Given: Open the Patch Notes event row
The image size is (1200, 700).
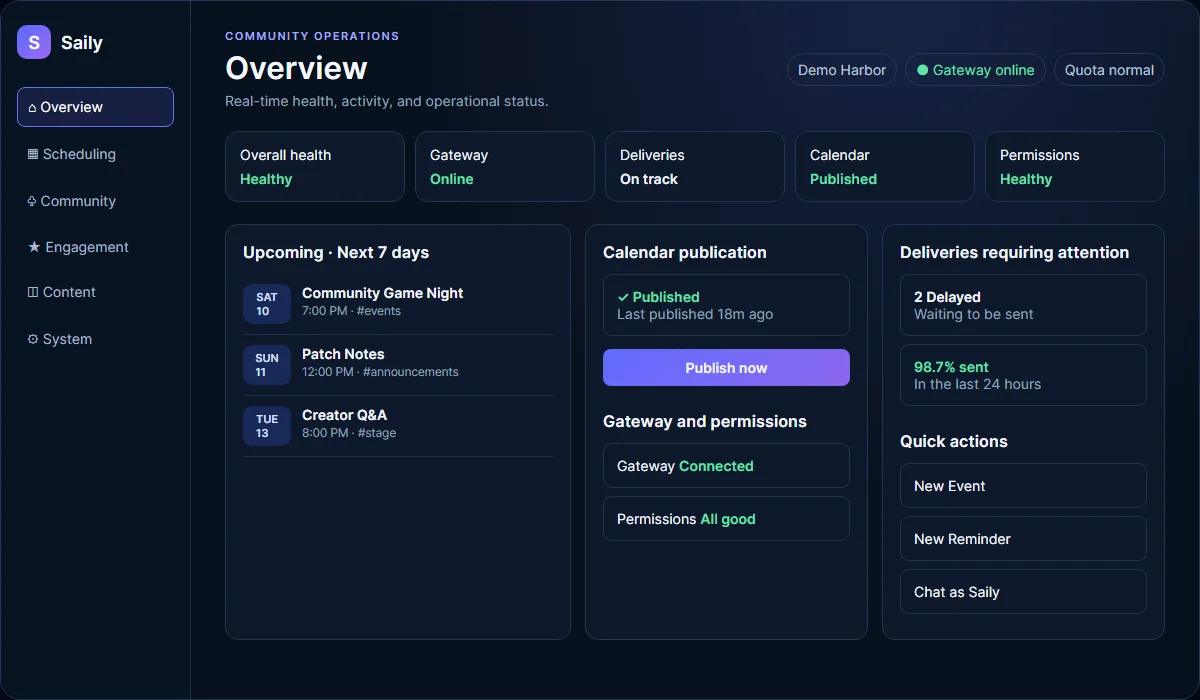Looking at the screenshot, I should point(398,364).
